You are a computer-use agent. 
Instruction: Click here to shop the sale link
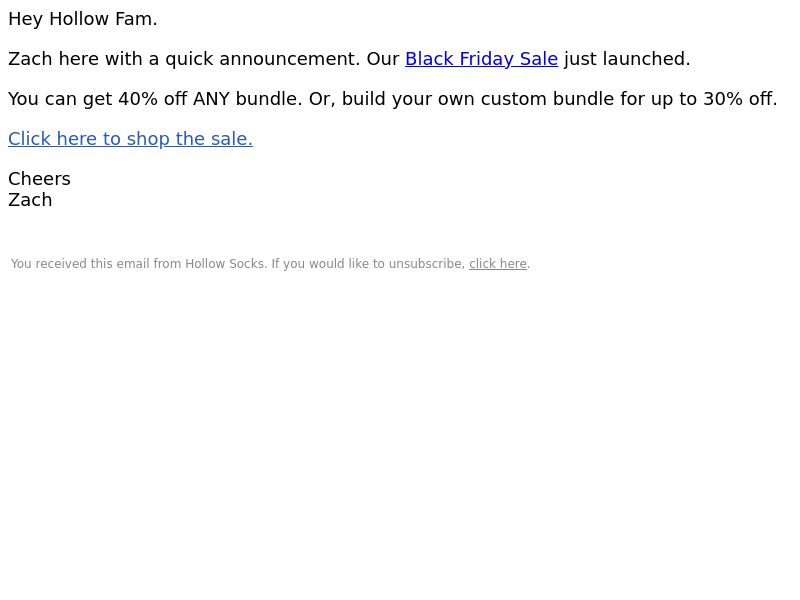[x=131, y=139]
